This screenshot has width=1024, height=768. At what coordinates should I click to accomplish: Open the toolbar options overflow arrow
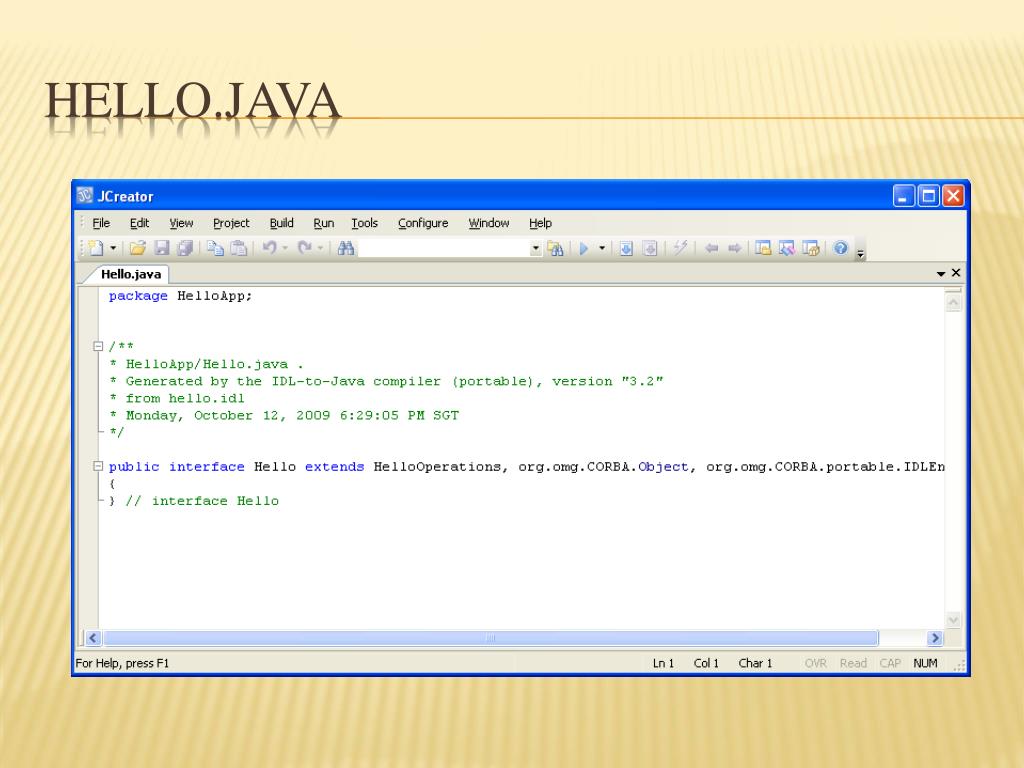(861, 253)
